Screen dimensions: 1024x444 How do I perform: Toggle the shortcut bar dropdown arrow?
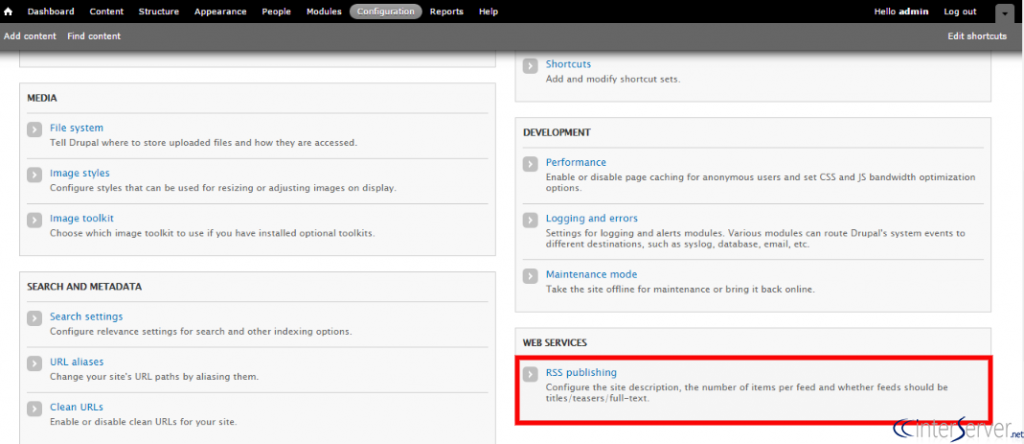point(1004,13)
